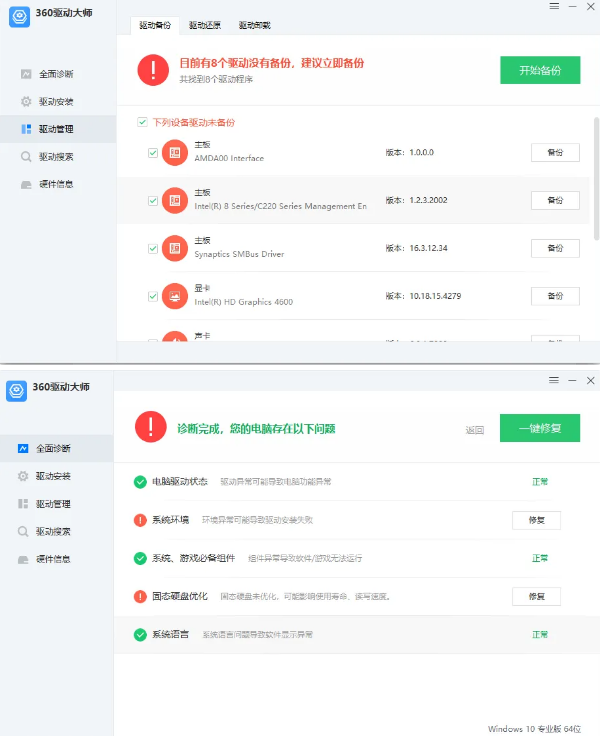Viewport: 600px width, 736px height.
Task: Click 驱动管理 icon in lower window sidebar
Action: click(23, 504)
